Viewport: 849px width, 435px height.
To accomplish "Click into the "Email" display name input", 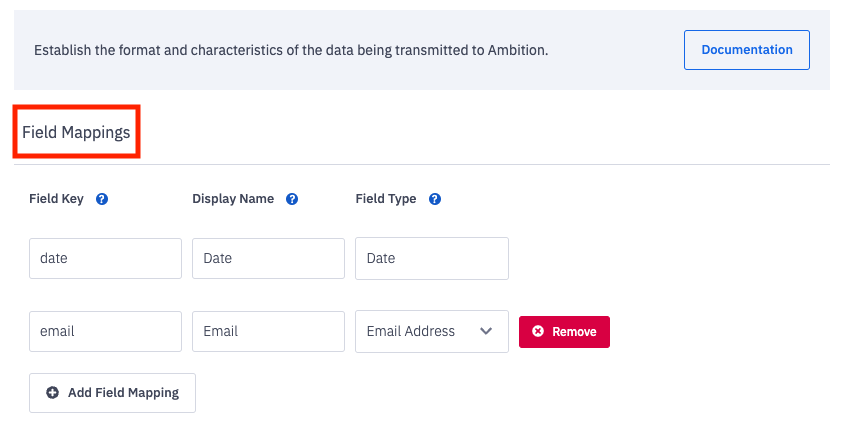I will click(x=268, y=332).
